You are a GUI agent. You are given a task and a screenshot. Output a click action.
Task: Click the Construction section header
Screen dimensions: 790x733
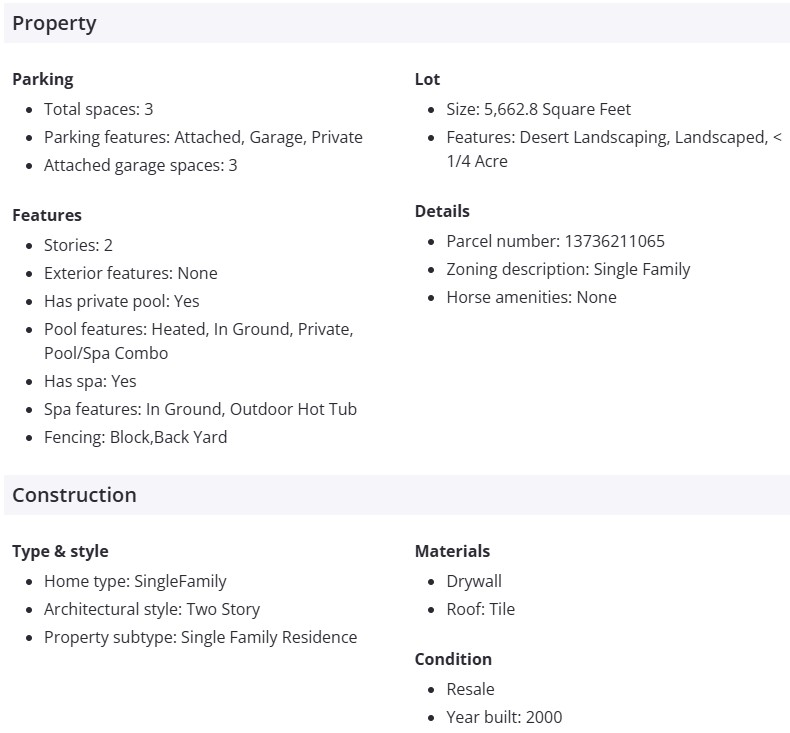tap(74, 495)
